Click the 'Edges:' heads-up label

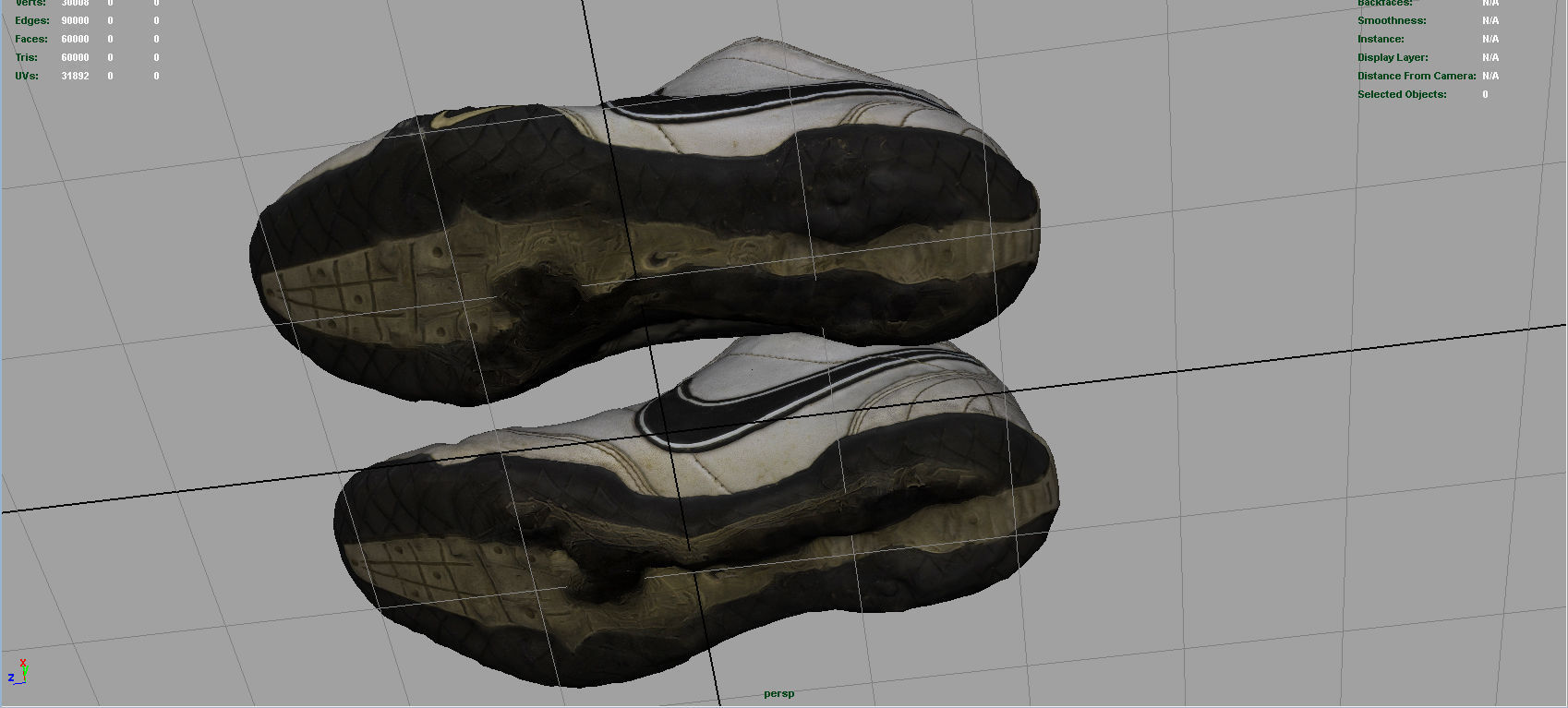coord(33,20)
